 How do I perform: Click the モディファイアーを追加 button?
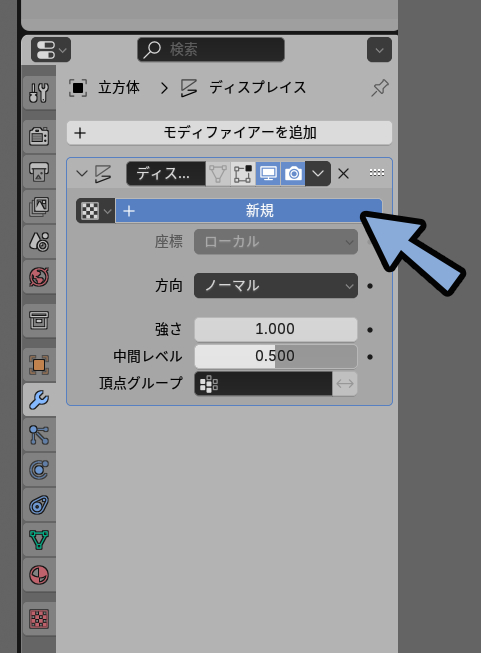[229, 133]
